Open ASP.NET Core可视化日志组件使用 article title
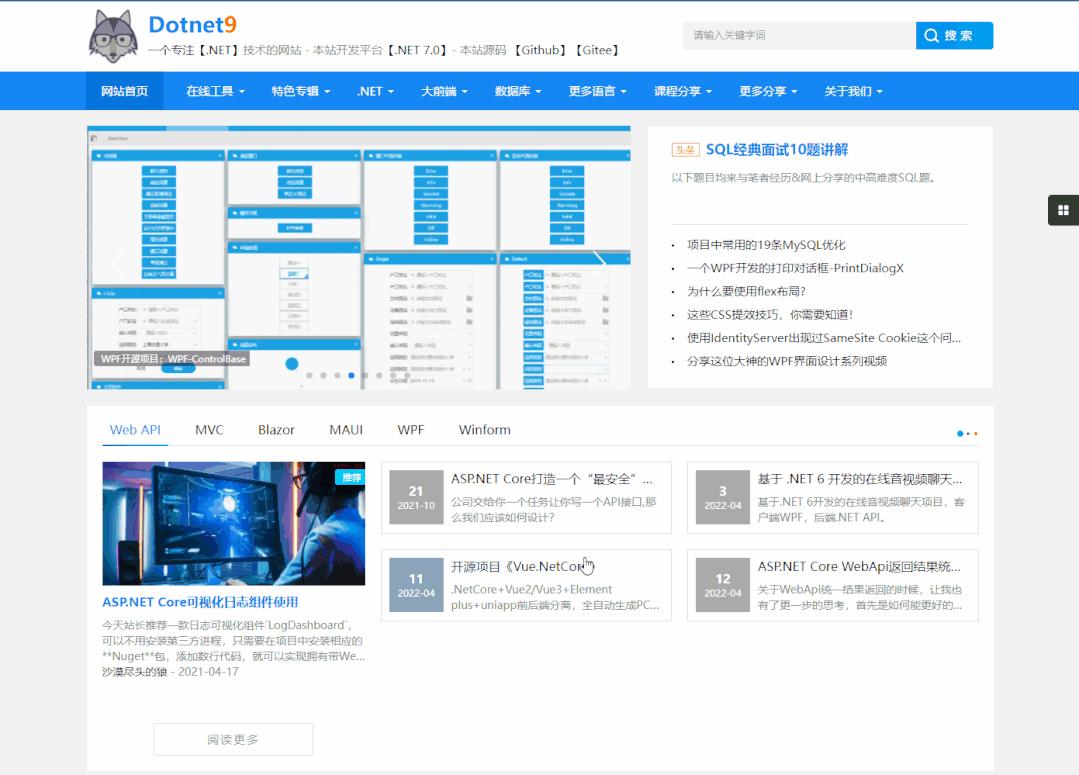 pos(200,602)
